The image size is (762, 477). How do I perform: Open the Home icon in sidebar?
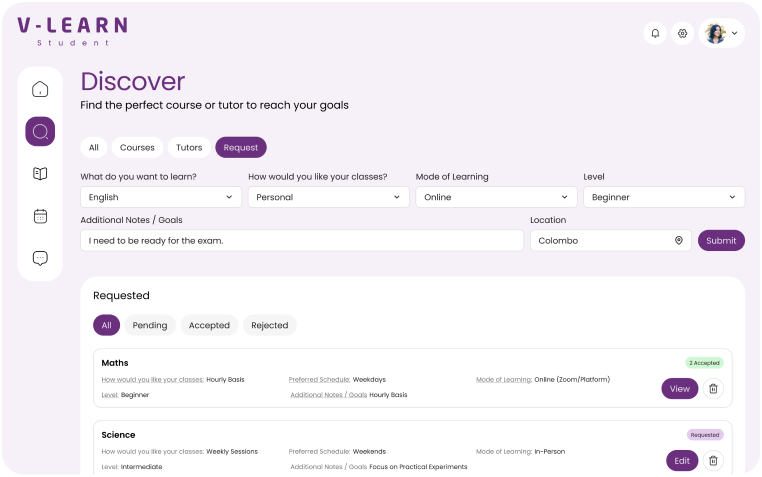(40, 90)
